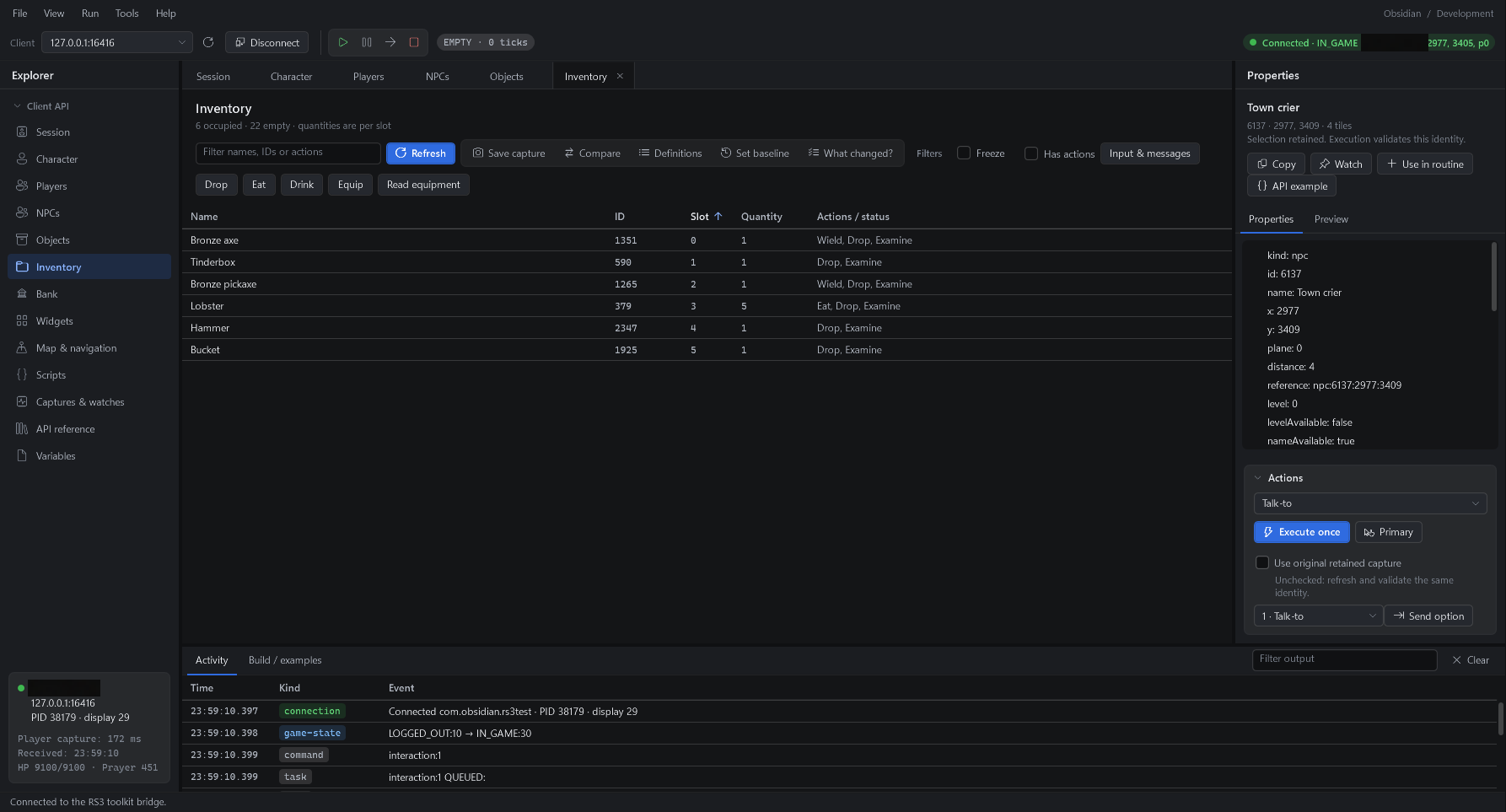Close the Inventory tab
The height and width of the screenshot is (812, 1506).
click(621, 76)
